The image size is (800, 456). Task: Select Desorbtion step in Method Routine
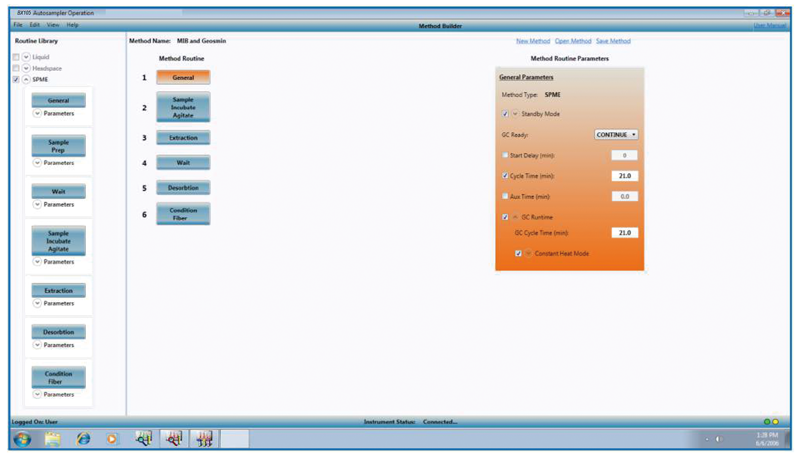(183, 187)
